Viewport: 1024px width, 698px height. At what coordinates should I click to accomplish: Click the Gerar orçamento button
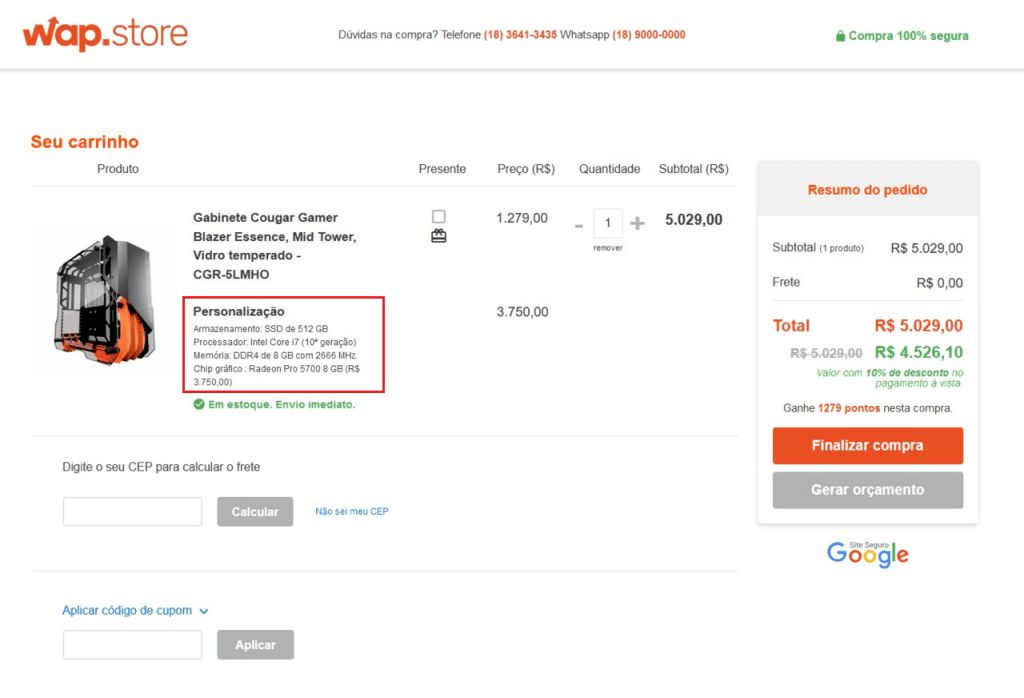coord(867,490)
